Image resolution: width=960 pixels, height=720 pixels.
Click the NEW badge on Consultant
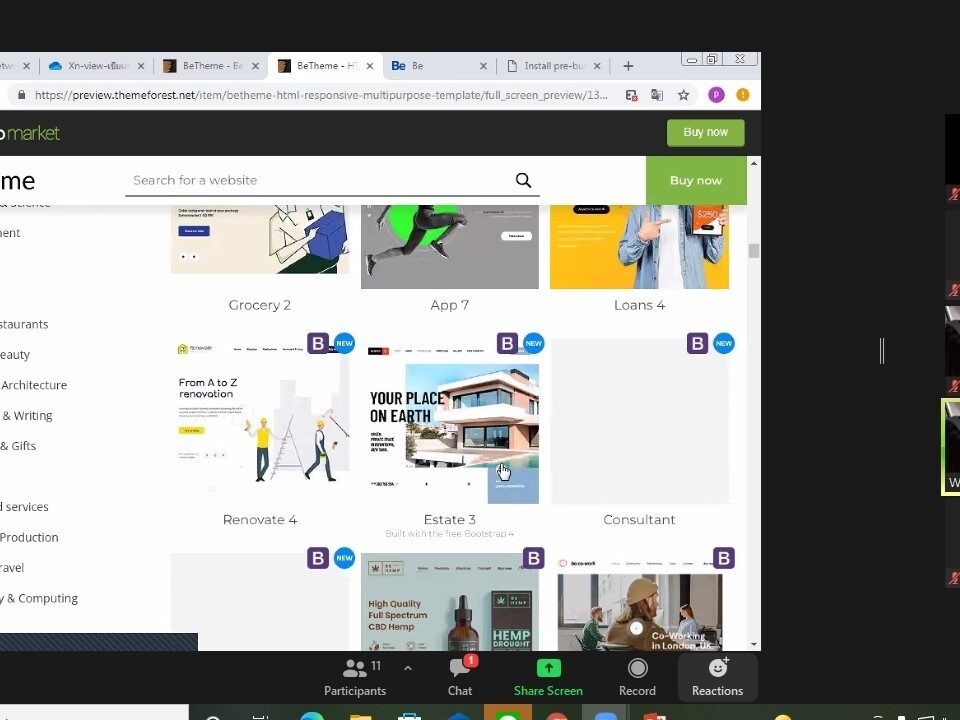tap(724, 343)
